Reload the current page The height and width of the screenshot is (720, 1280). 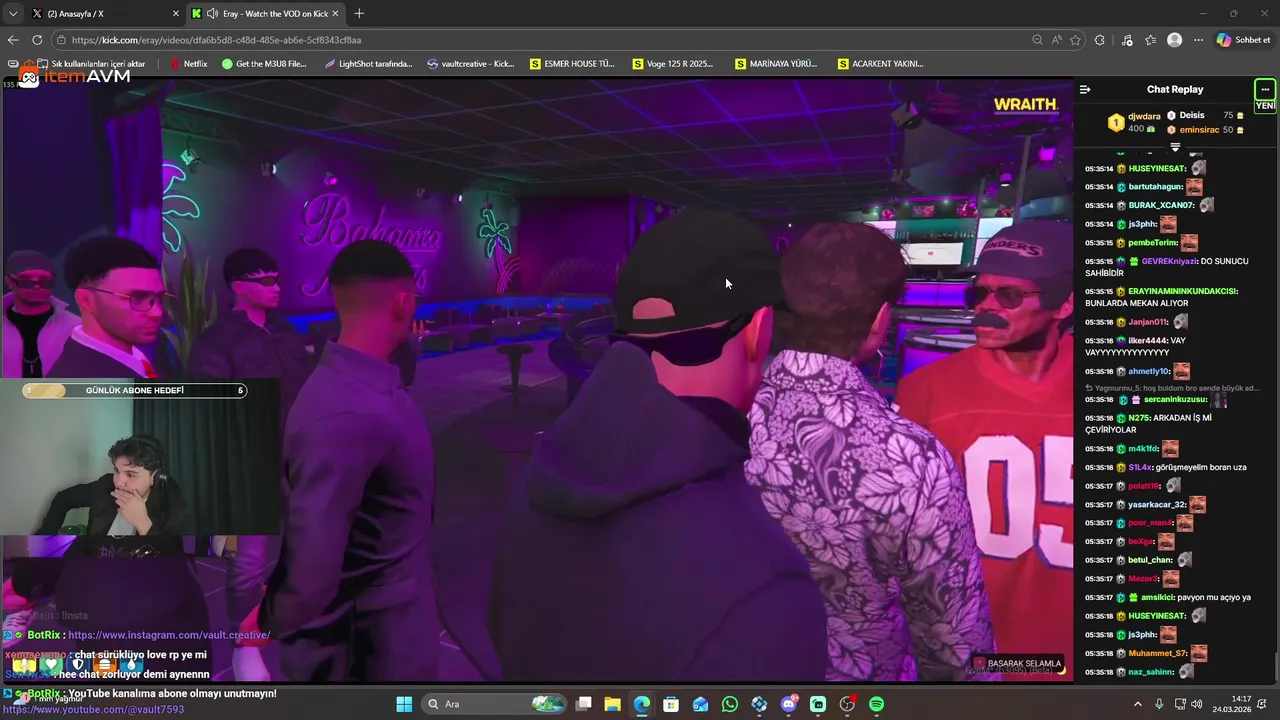coord(37,40)
